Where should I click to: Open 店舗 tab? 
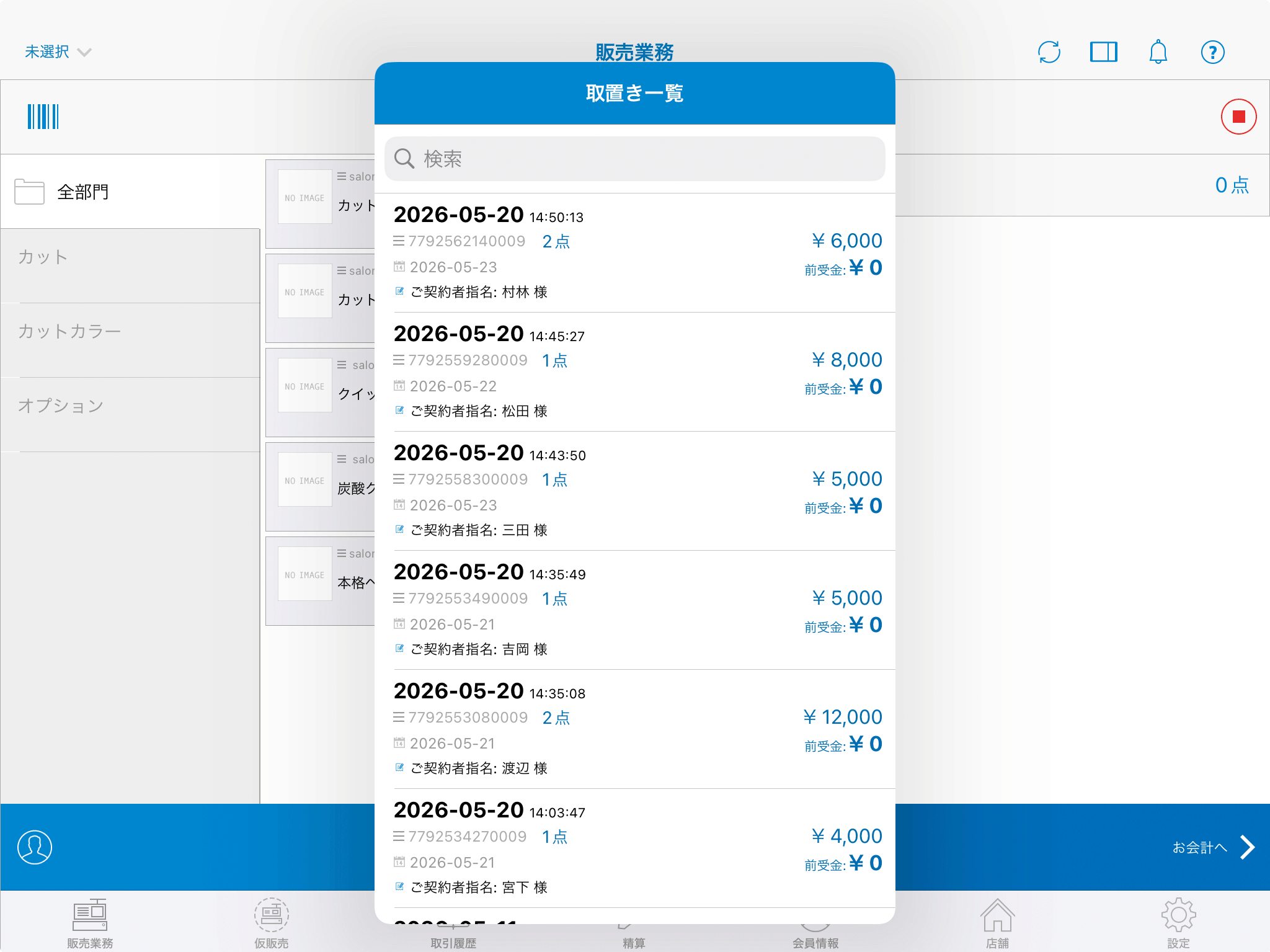click(x=997, y=923)
